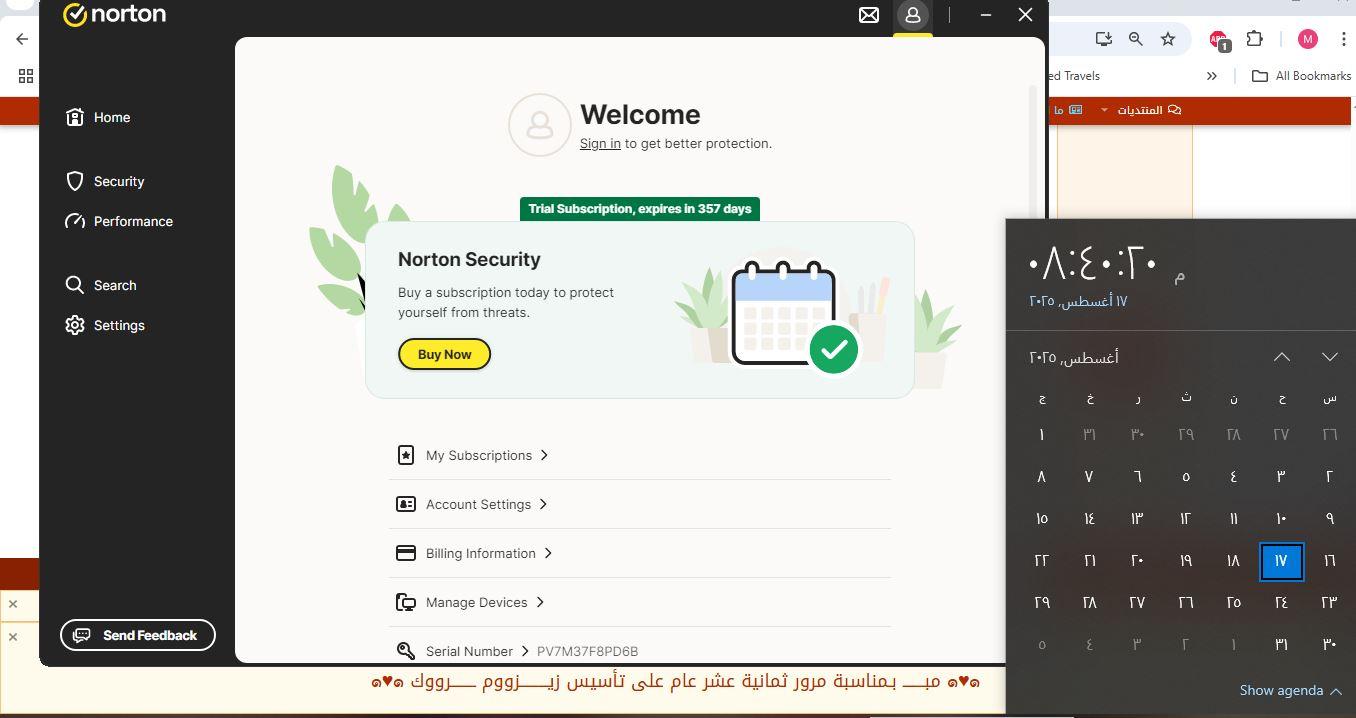
Task: Bookmark this page with star icon
Action: point(1168,39)
